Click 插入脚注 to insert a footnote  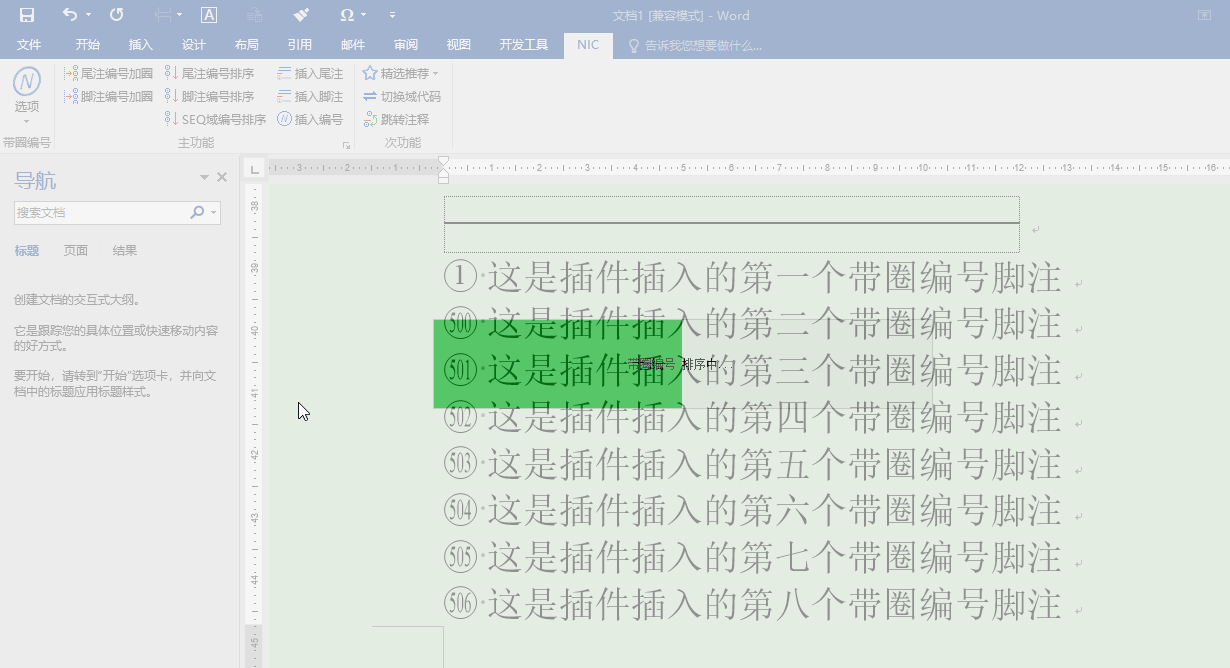tap(310, 96)
